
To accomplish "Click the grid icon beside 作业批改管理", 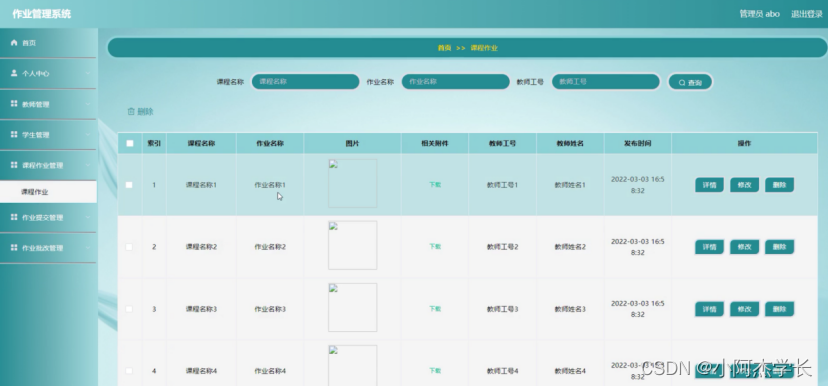I will 14,248.
